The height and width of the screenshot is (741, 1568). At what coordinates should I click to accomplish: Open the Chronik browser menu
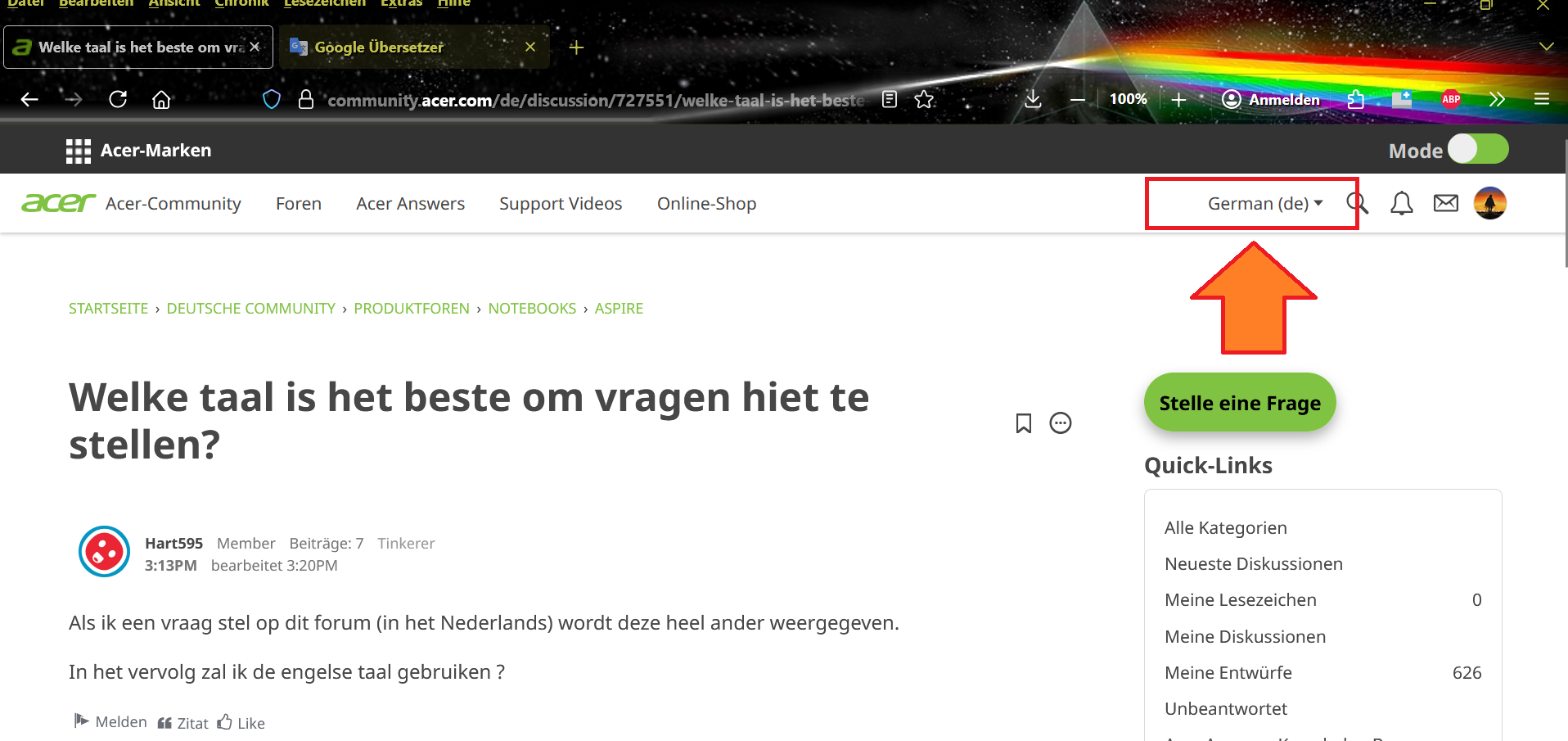coord(241,3)
